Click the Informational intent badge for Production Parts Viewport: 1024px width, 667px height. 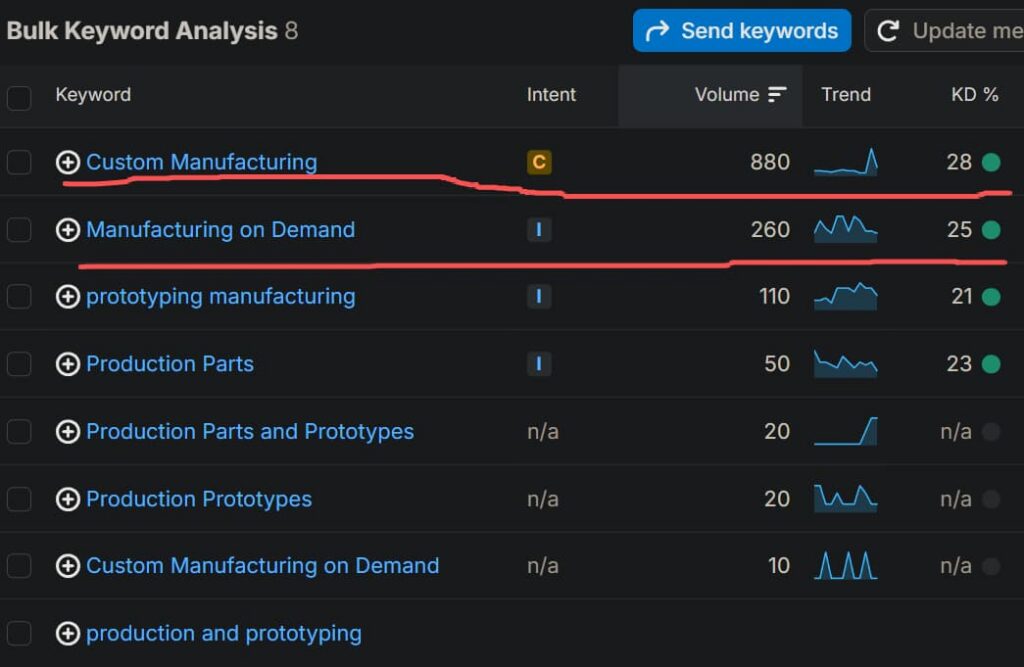pyautogui.click(x=539, y=364)
